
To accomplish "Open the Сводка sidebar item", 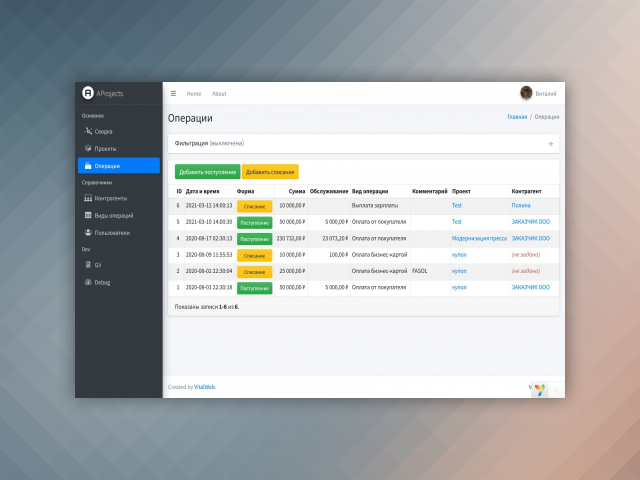I will 119,131.
